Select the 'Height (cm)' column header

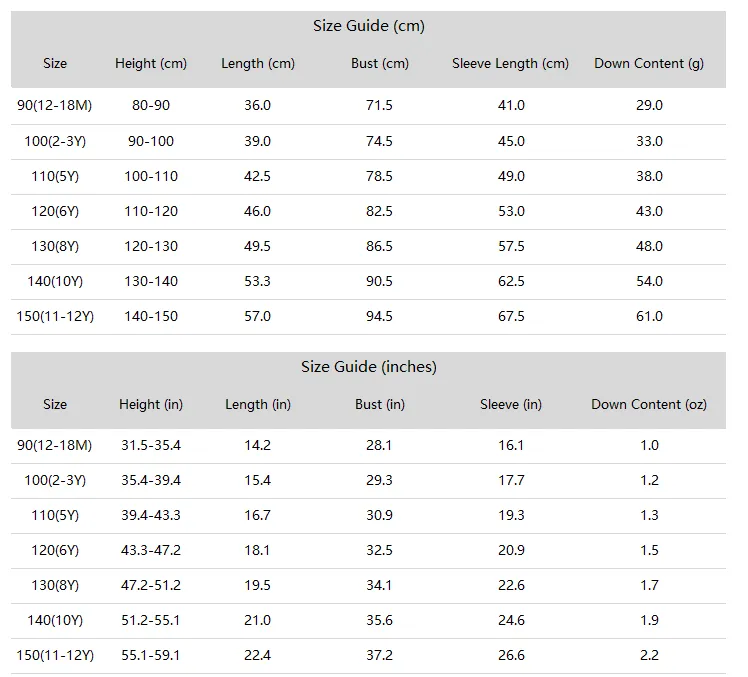point(151,63)
